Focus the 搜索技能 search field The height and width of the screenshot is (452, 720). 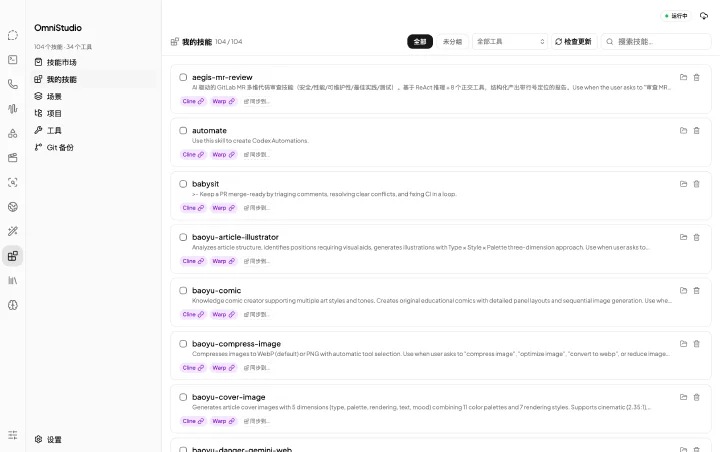point(656,41)
